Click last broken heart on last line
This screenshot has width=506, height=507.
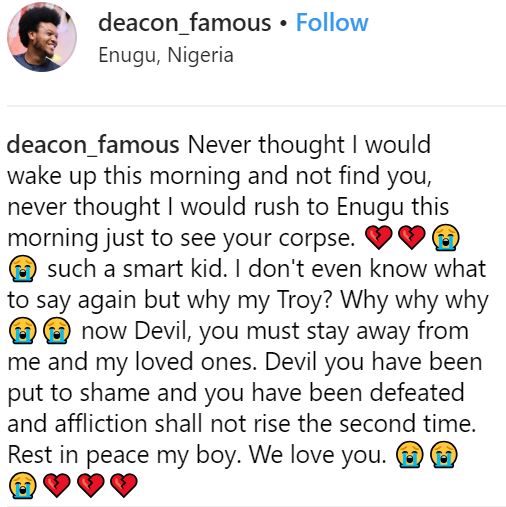tap(124, 485)
